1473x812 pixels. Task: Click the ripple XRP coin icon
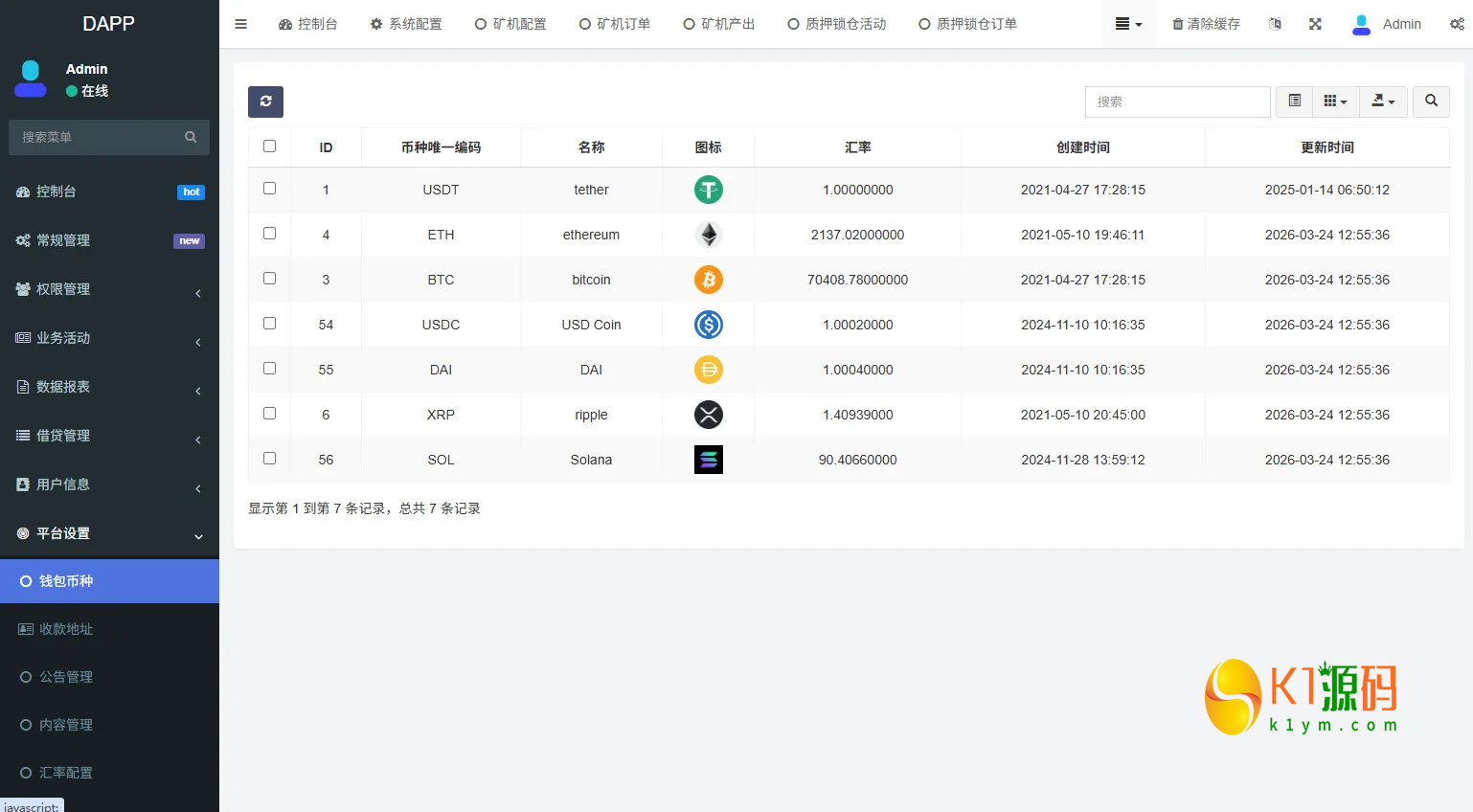(709, 415)
